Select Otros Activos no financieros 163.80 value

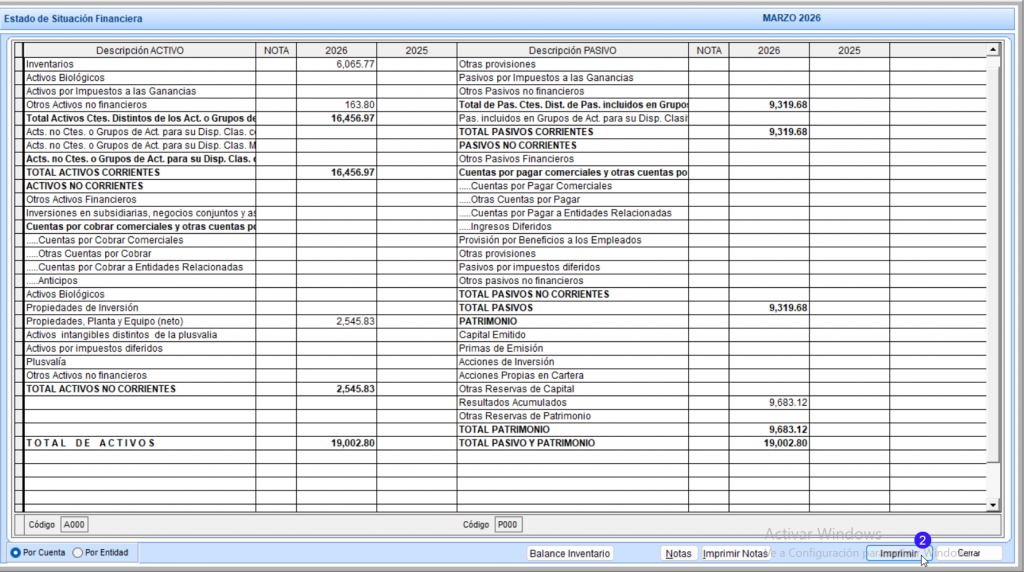(x=336, y=104)
